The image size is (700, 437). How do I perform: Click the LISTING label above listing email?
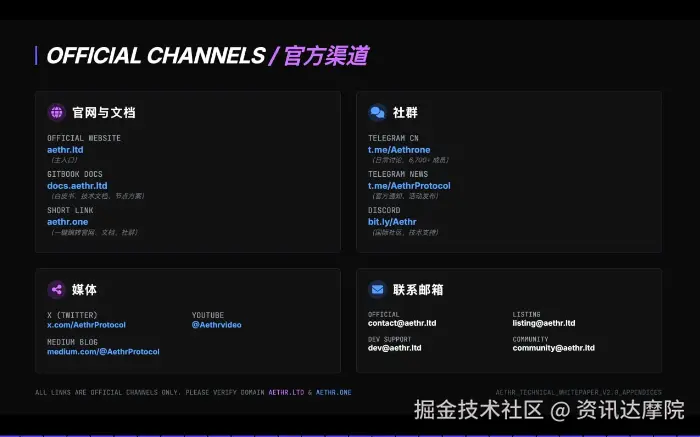(x=526, y=315)
